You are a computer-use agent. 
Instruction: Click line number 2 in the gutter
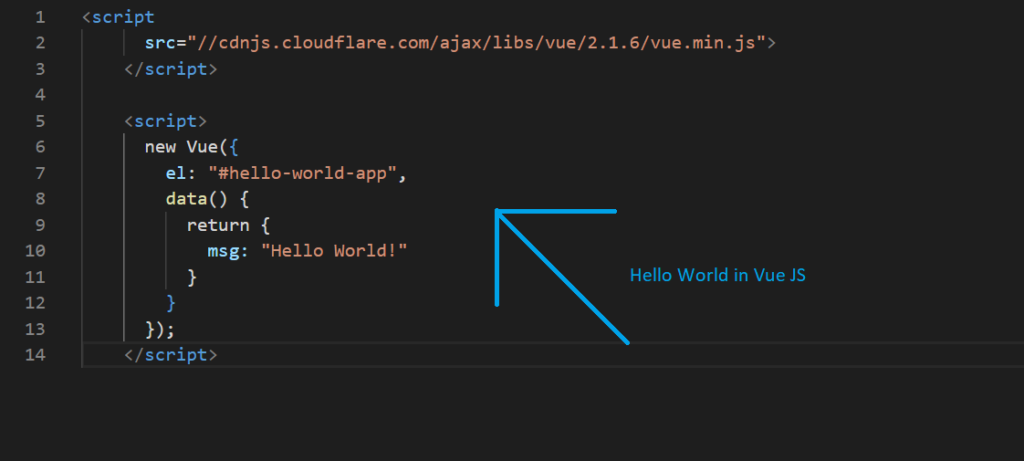coord(40,43)
